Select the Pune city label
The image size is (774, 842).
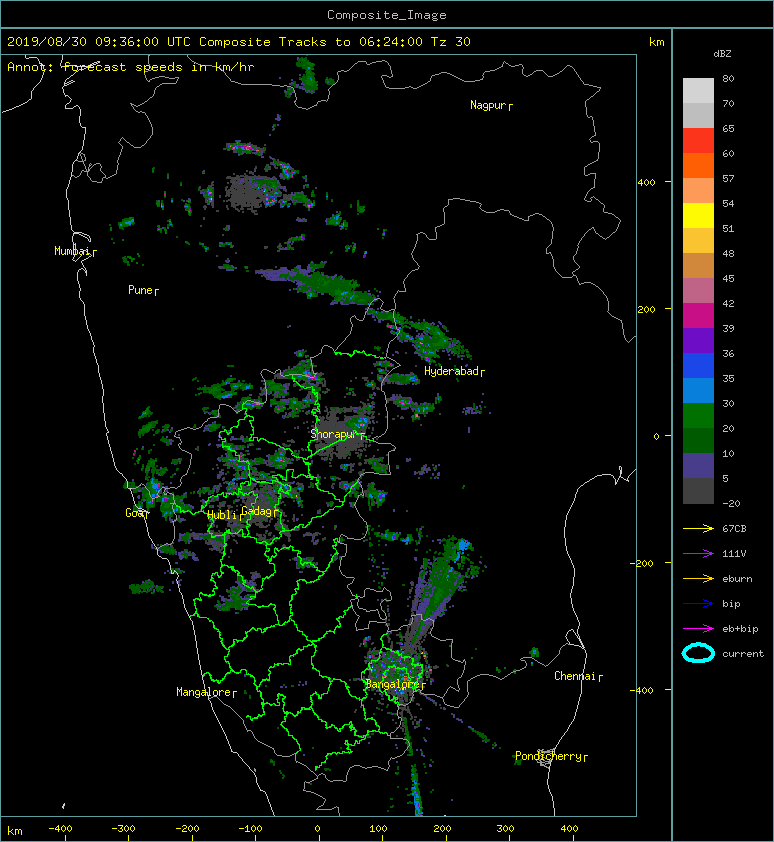(140, 290)
